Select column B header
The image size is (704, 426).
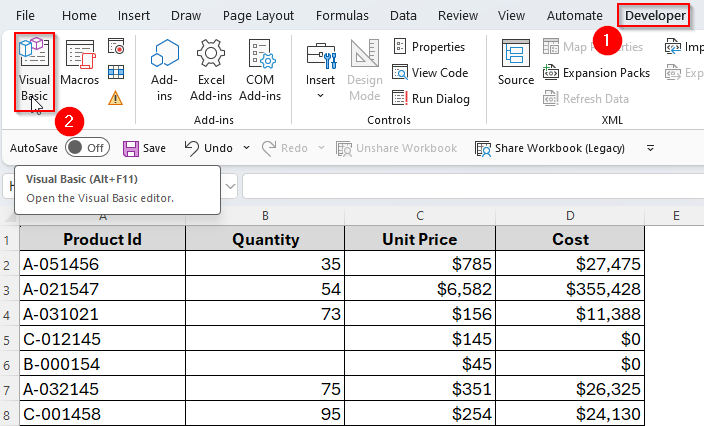coord(265,216)
